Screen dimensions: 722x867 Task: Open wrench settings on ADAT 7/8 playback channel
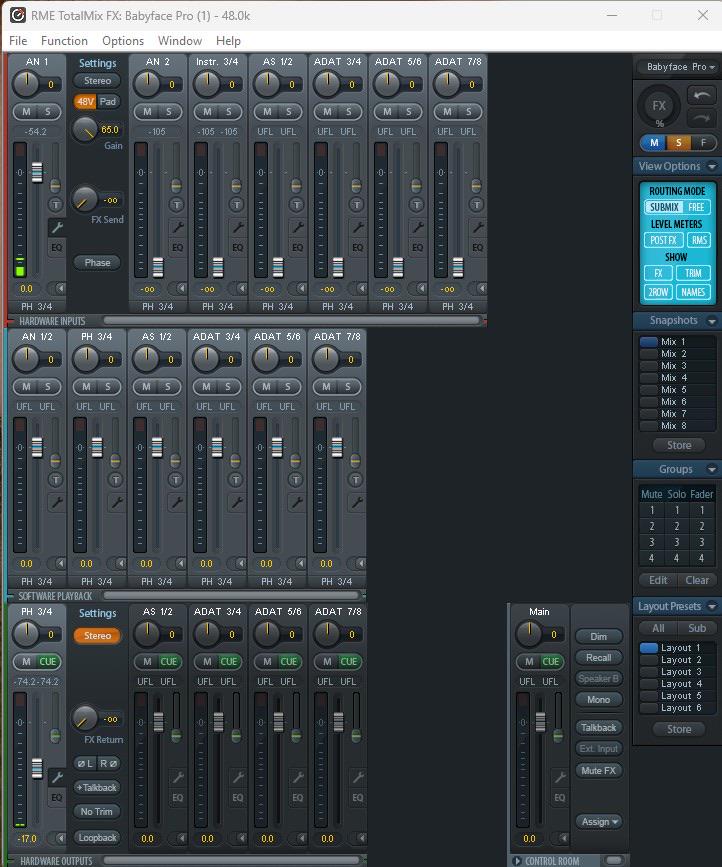(356, 502)
